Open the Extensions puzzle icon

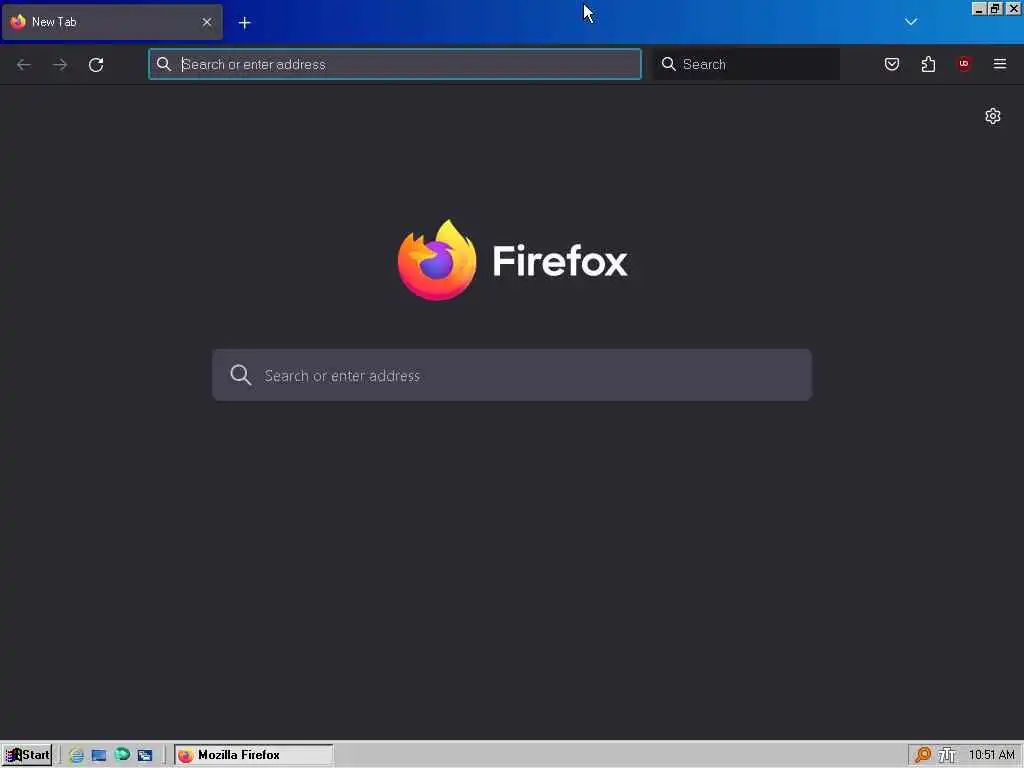tap(928, 64)
